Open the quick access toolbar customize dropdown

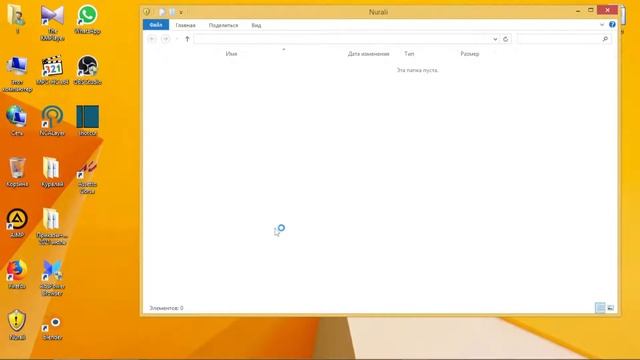point(181,12)
